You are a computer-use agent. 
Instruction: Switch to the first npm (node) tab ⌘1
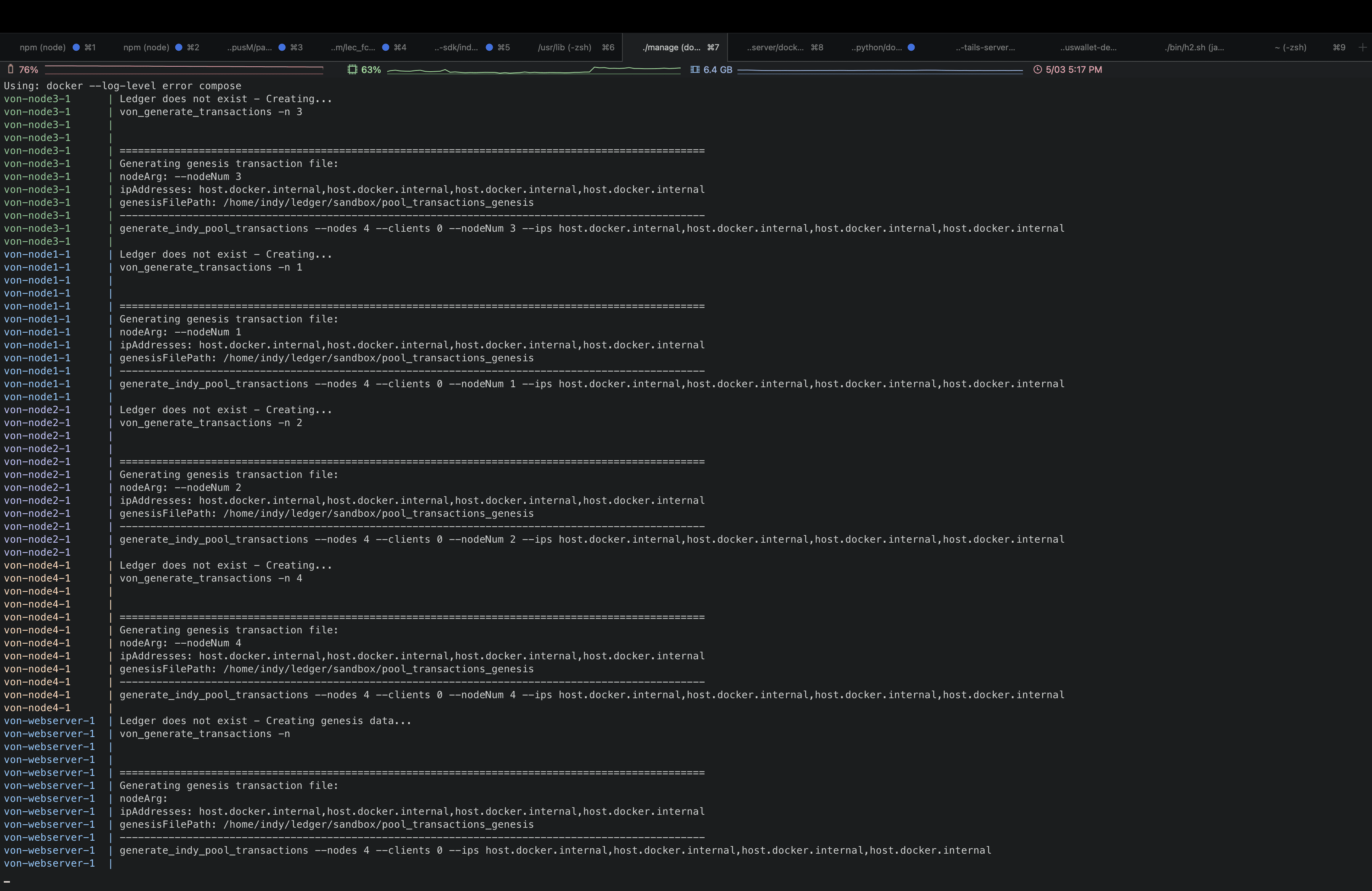[x=57, y=47]
